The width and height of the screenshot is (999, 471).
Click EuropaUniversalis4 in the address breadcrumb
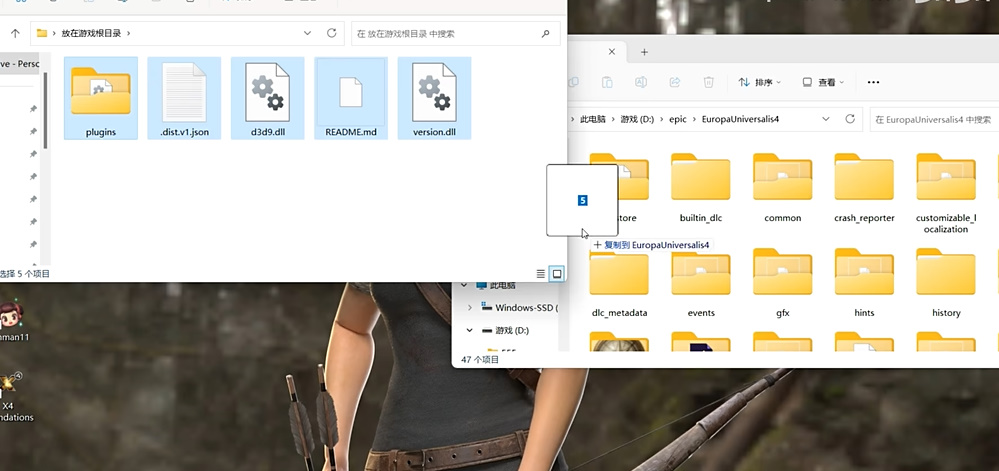pos(740,119)
